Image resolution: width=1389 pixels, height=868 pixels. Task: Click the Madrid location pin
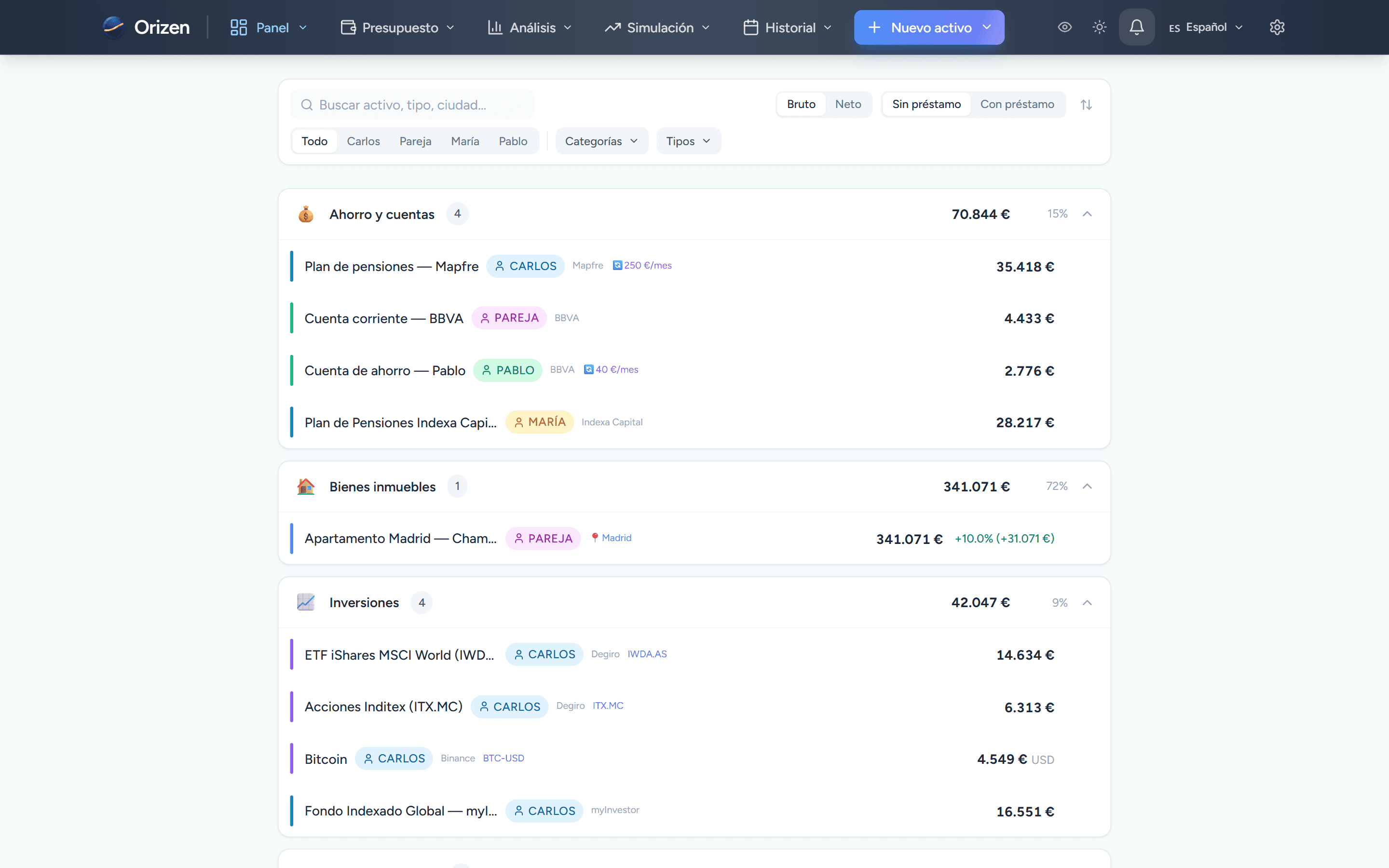[595, 538]
